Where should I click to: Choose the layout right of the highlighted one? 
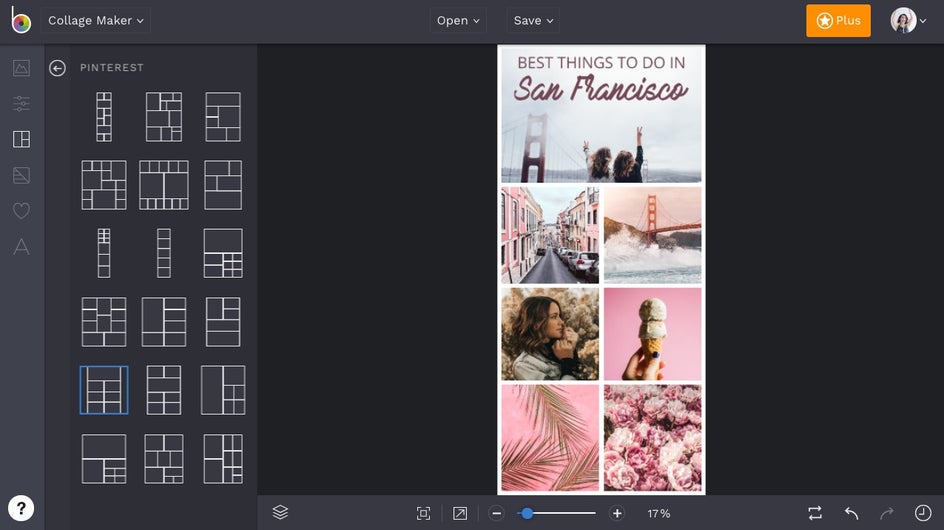click(x=164, y=390)
